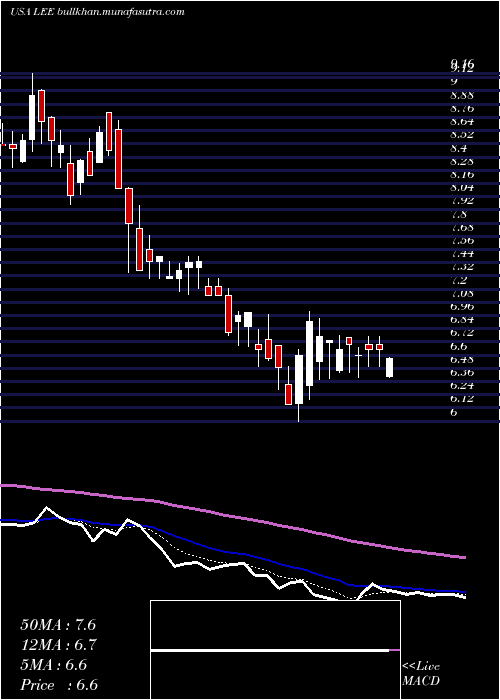Click the 6.84 price axis label
The height and width of the screenshot is (700, 500).
coord(462,320)
